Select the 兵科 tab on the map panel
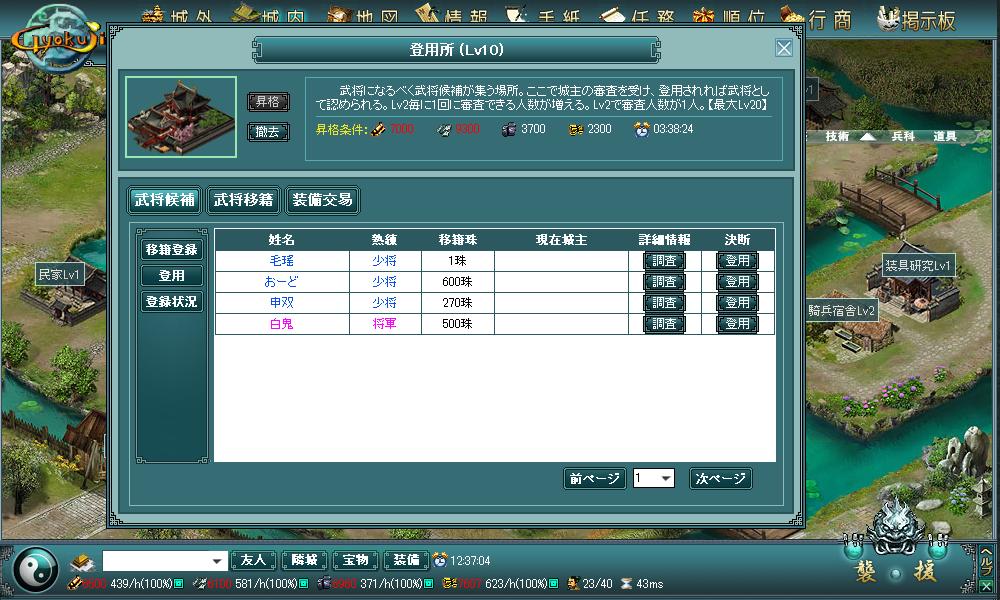The width and height of the screenshot is (1000, 600). [x=902, y=136]
